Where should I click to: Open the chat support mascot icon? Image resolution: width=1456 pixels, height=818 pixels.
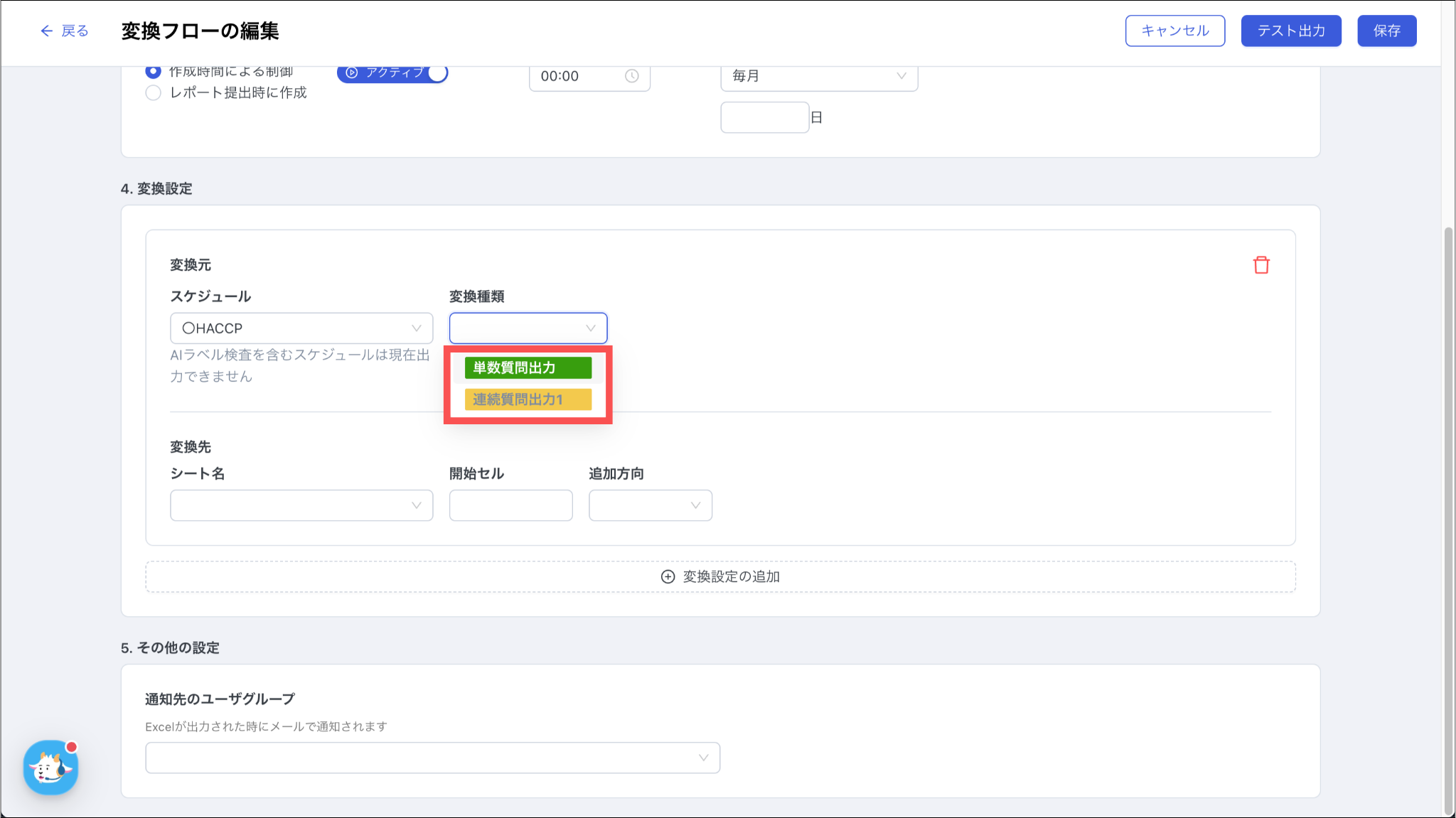[x=50, y=768]
